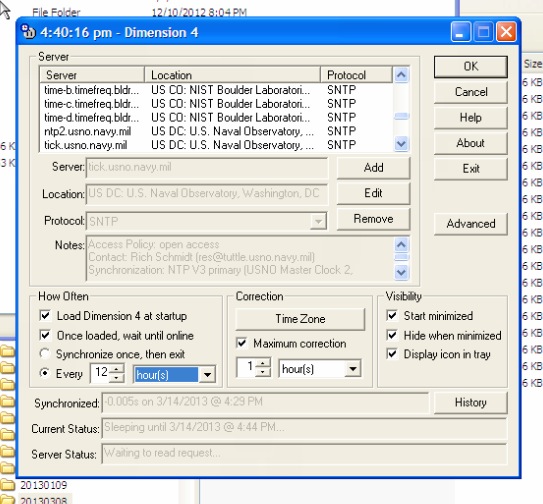Select tick.usno.navy.mil server row
This screenshot has width=543, height=504.
216,145
